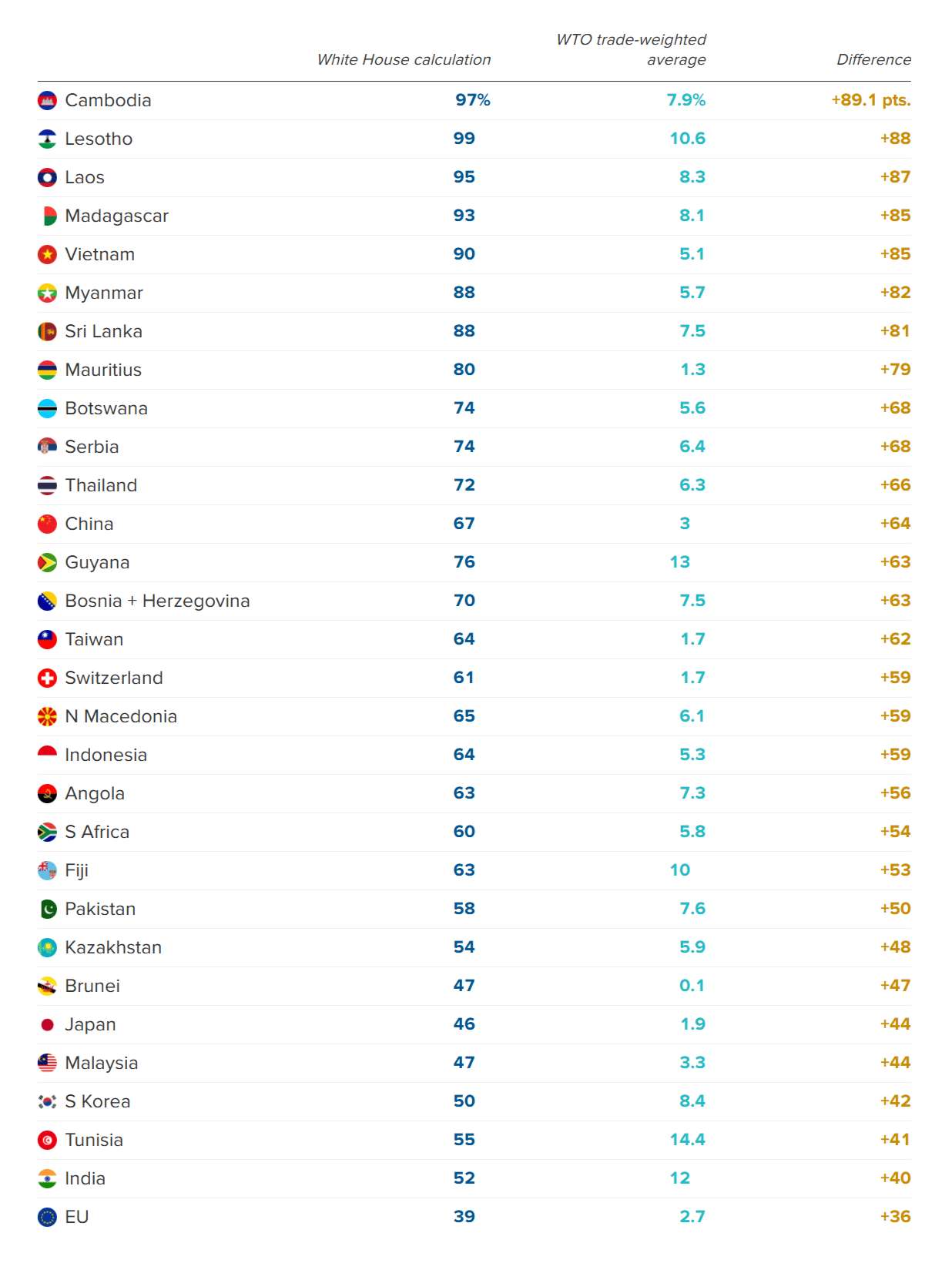Viewport: 952px width, 1263px height.
Task: Click the Lesotho flag icon
Action: point(47,139)
